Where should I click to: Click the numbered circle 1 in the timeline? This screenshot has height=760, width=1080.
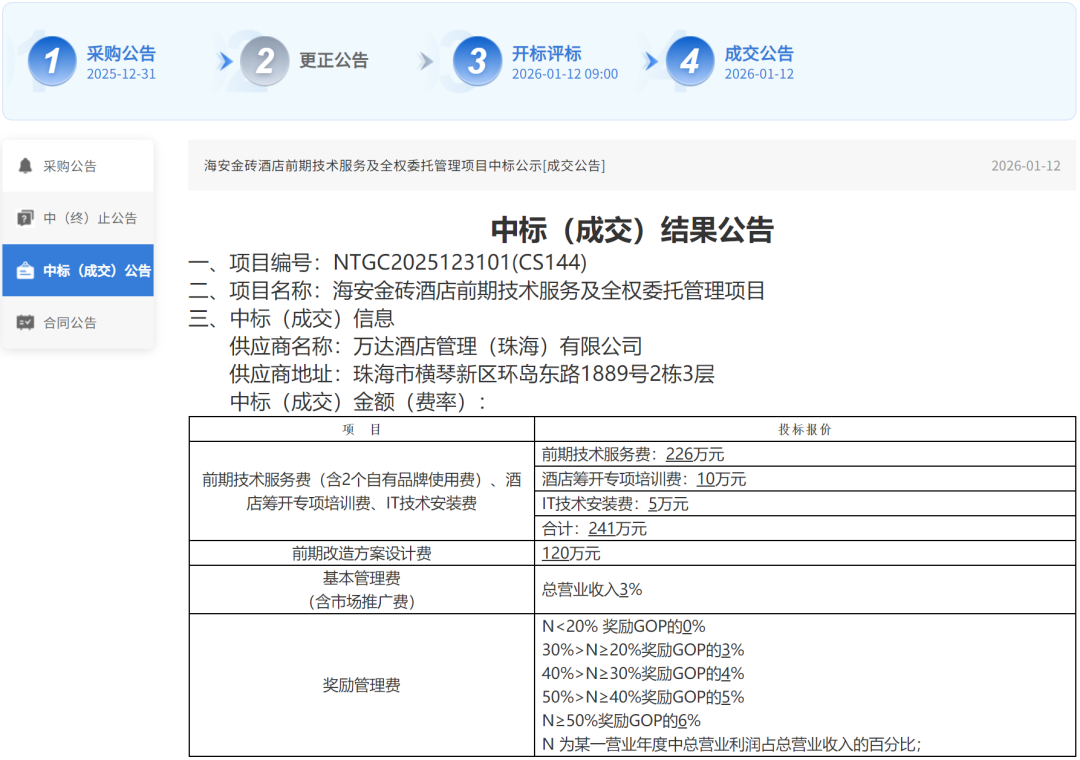[52, 60]
